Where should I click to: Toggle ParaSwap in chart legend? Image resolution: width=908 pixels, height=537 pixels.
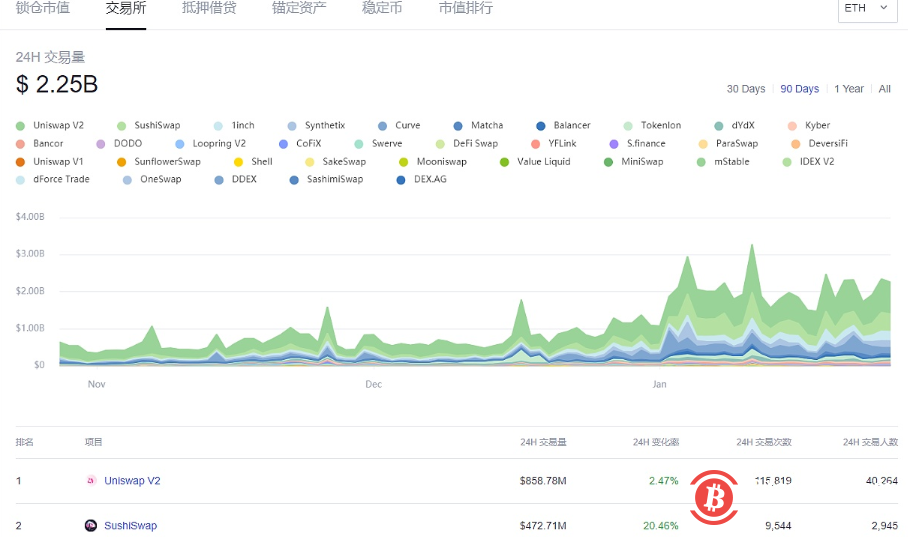pos(728,143)
